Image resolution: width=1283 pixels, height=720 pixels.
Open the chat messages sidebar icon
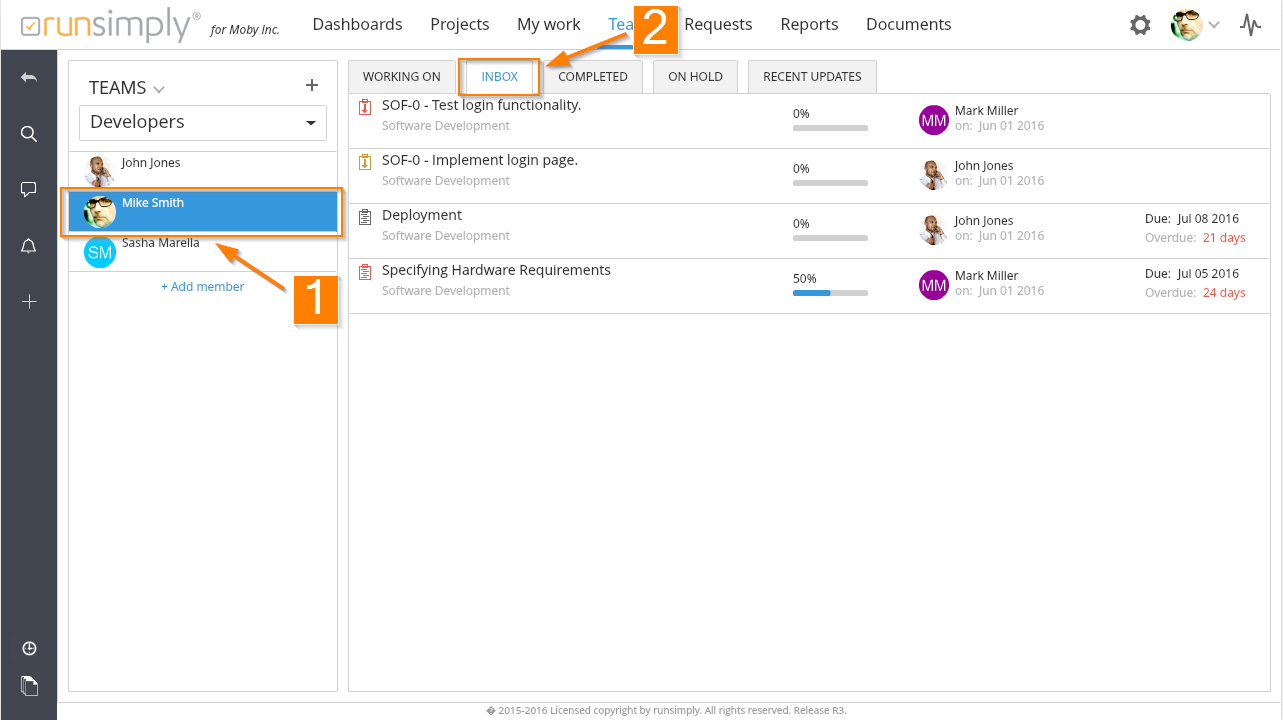(x=29, y=190)
